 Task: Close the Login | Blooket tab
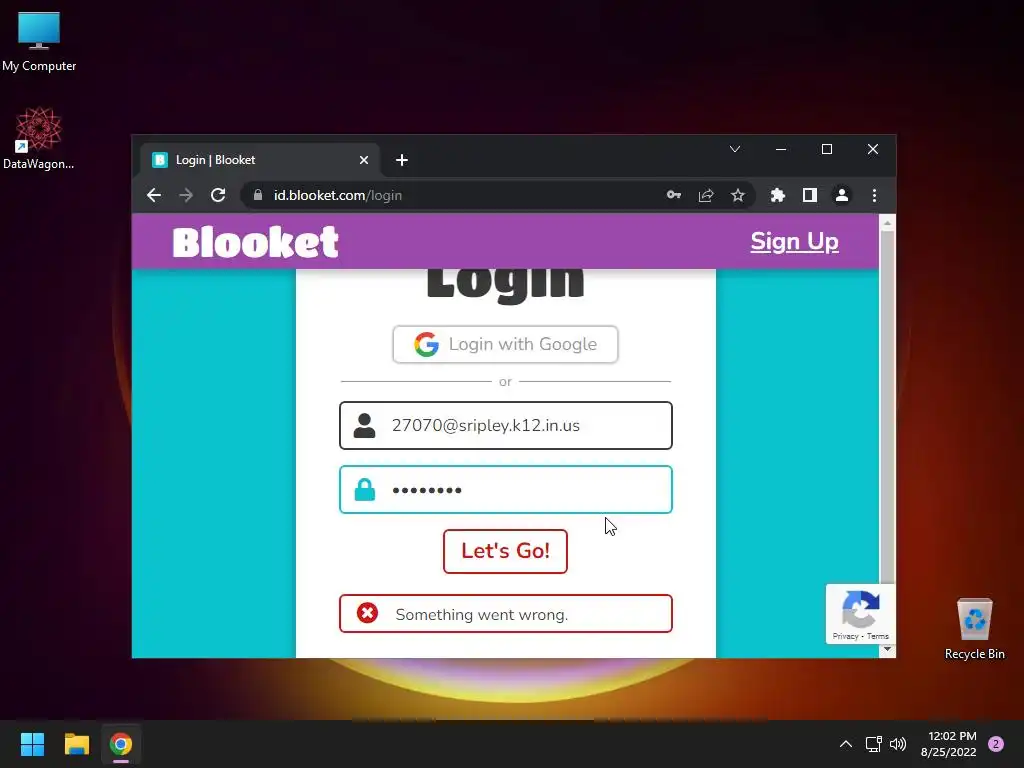tap(364, 160)
